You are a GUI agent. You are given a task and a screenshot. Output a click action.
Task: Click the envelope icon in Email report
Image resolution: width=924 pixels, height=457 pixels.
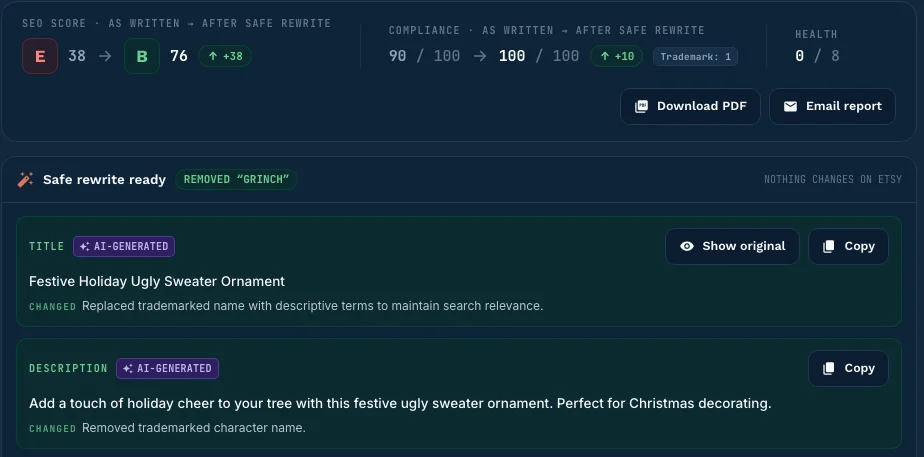pyautogui.click(x=790, y=107)
